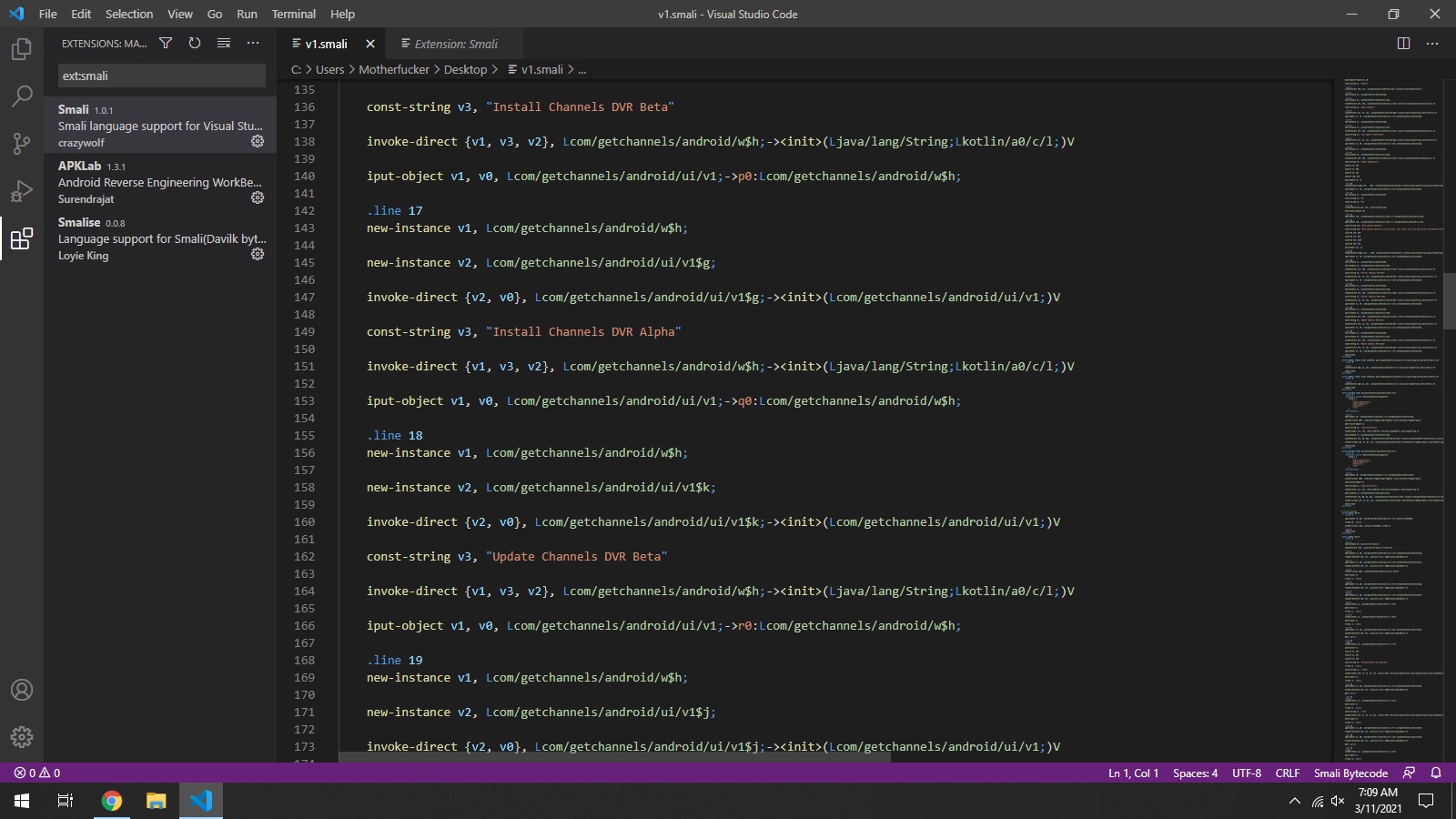Change CRLF line ending setting
The height and width of the screenshot is (819, 1456).
click(x=1287, y=773)
